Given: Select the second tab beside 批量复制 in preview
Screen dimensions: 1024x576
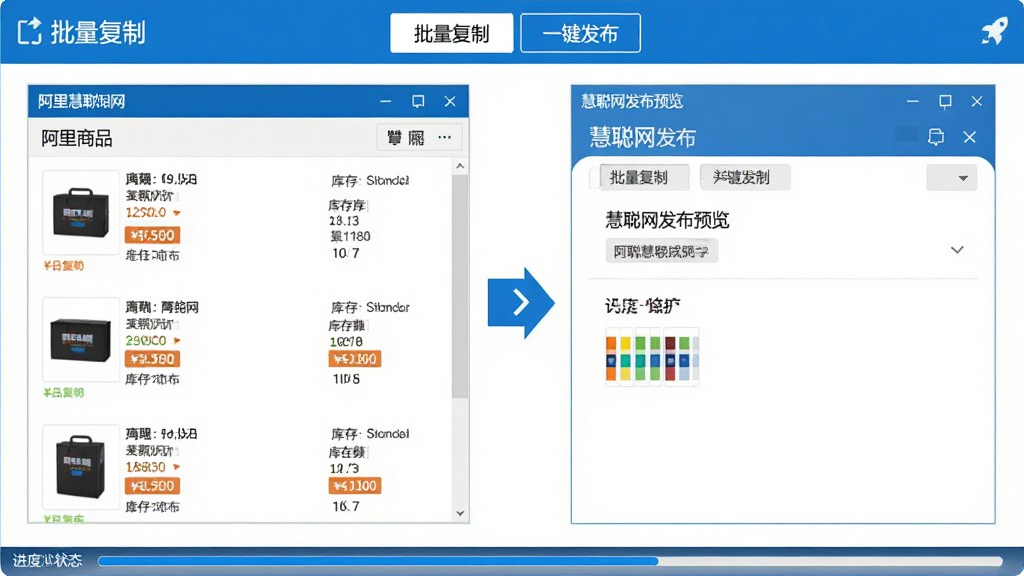Looking at the screenshot, I should [x=744, y=177].
